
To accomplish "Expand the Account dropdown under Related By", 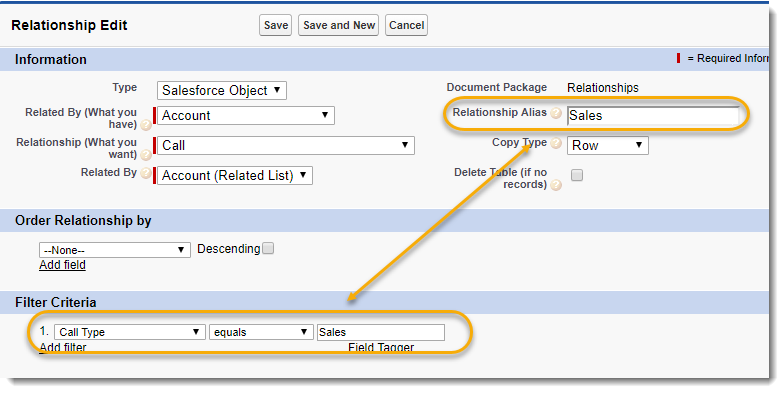I will [246, 116].
